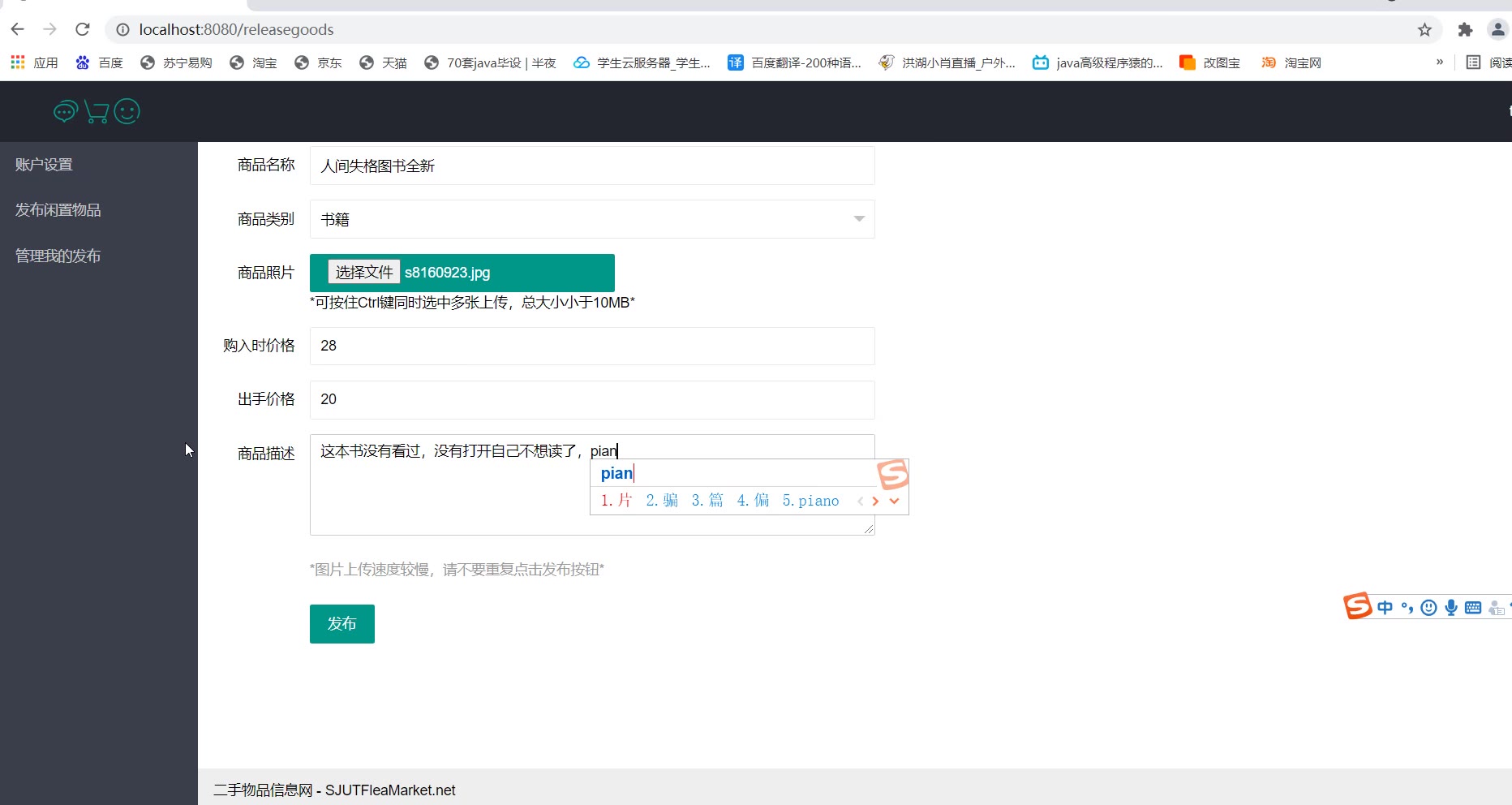The height and width of the screenshot is (805, 1512).
Task: Go back with the browser back arrow
Action: 18,29
